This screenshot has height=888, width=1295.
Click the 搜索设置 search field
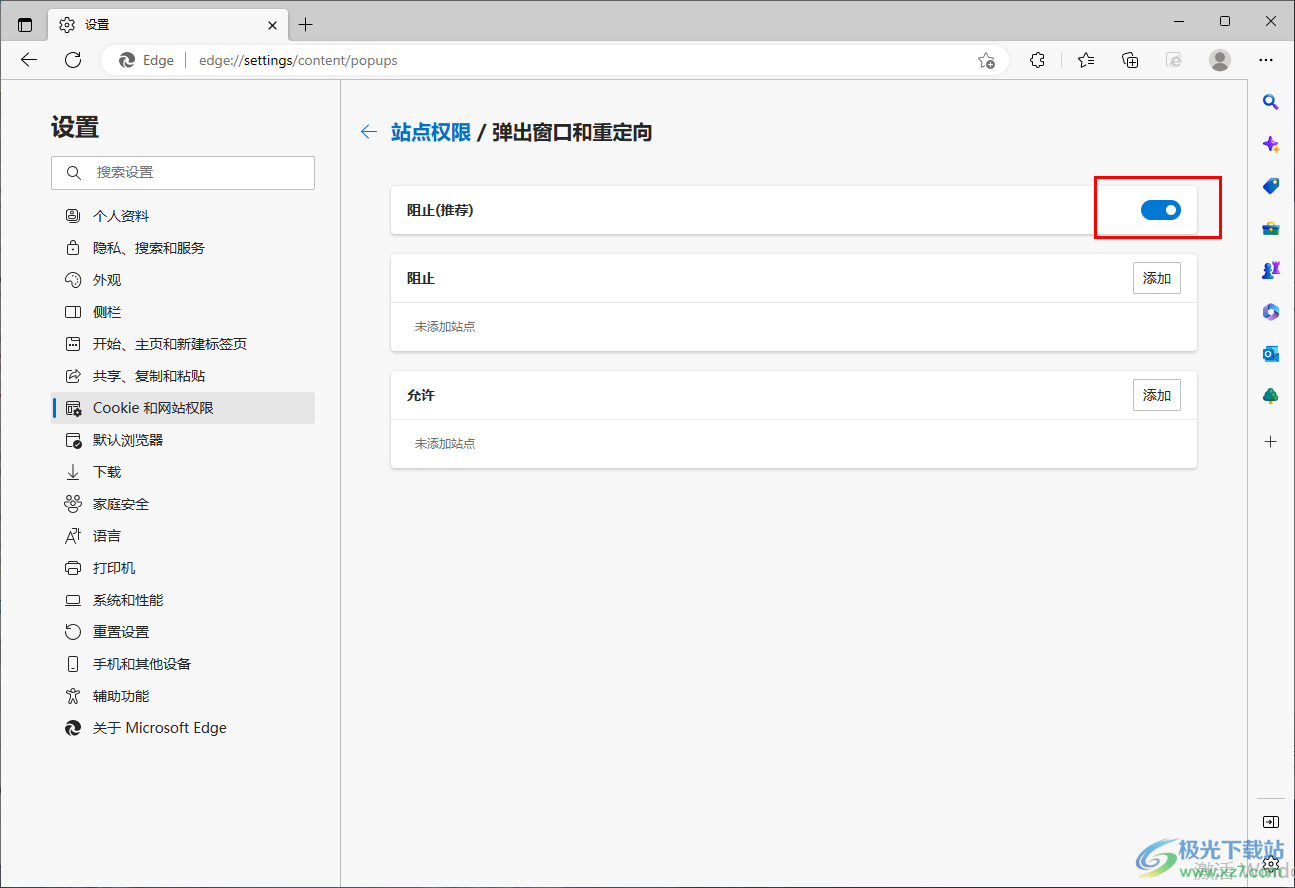[183, 172]
